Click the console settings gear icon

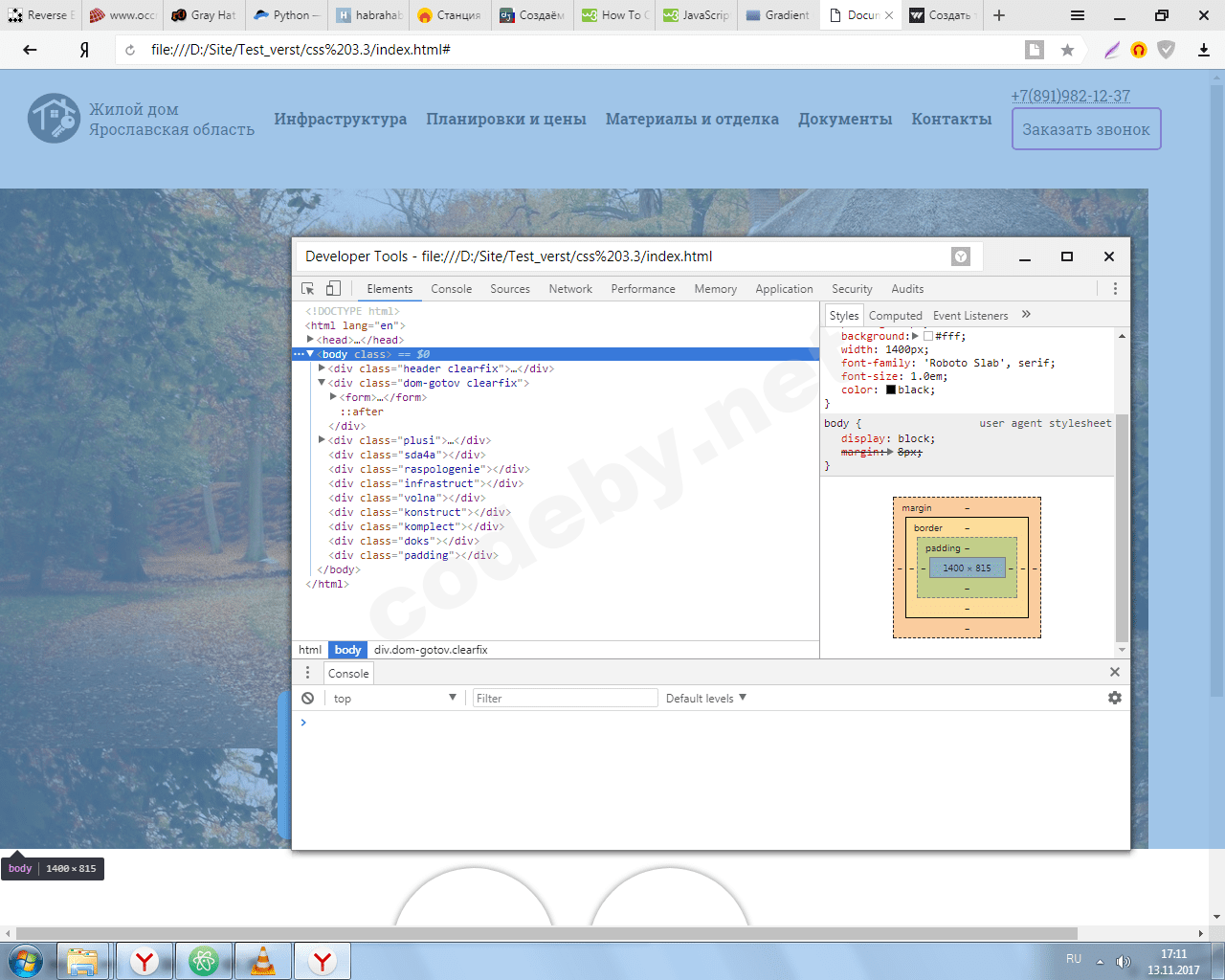pos(1115,698)
